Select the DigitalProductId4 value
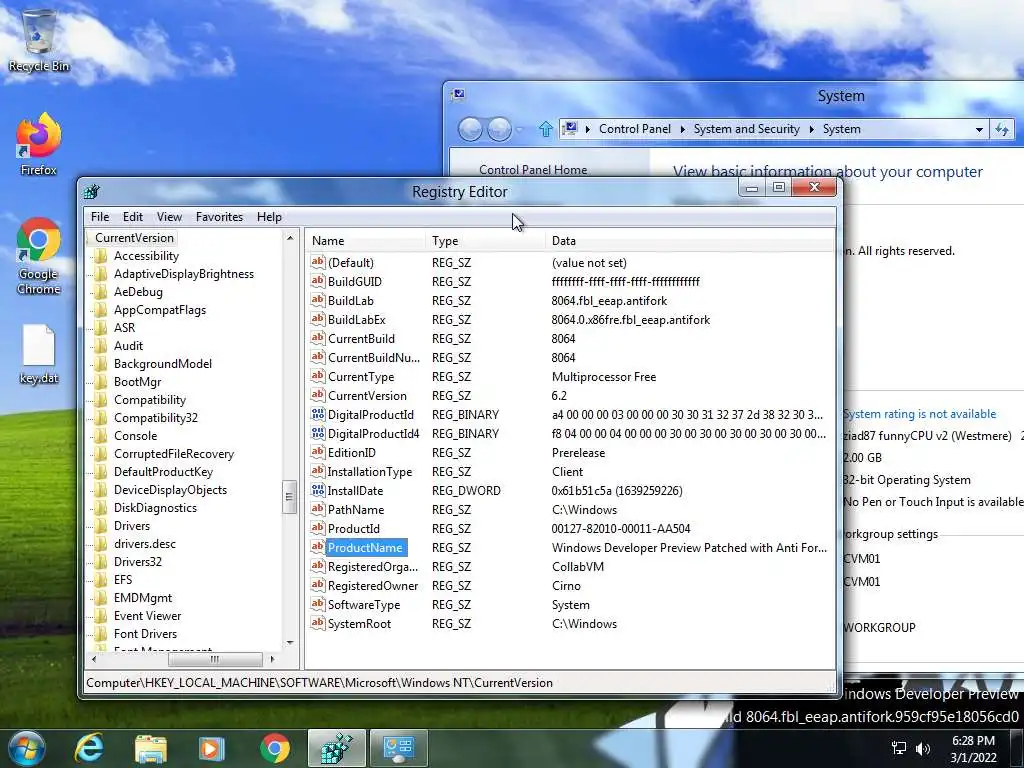Image resolution: width=1024 pixels, height=768 pixels. (374, 434)
